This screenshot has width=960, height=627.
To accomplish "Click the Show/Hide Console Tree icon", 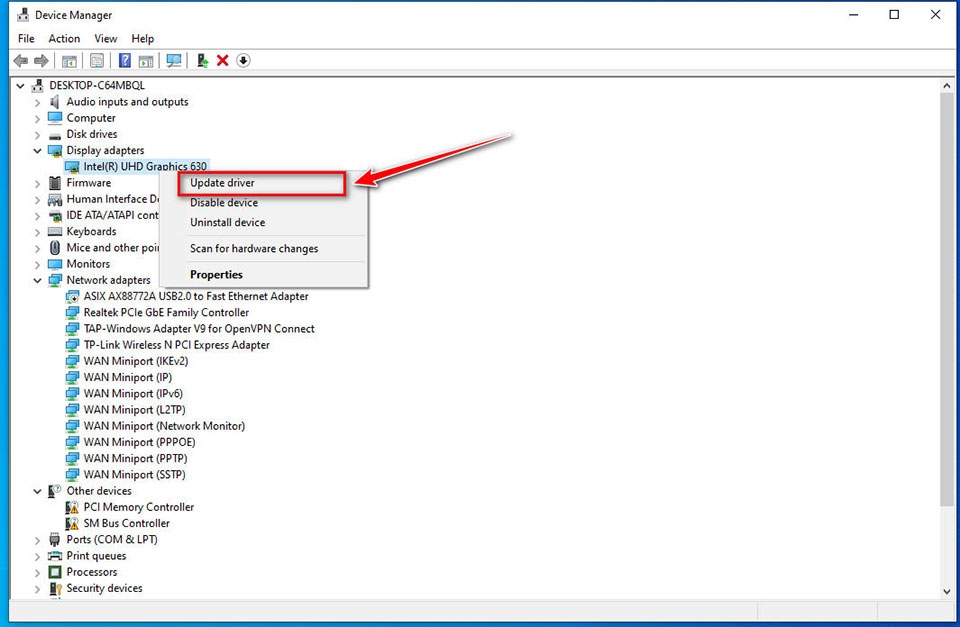I will 68,60.
